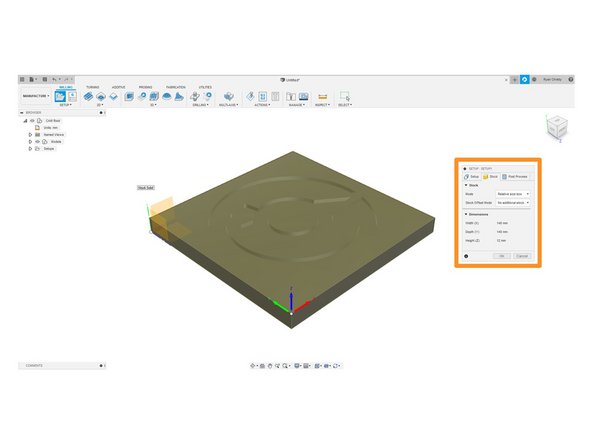This screenshot has width=592, height=444.
Task: Click the Simulate action icon
Action: coord(250,96)
